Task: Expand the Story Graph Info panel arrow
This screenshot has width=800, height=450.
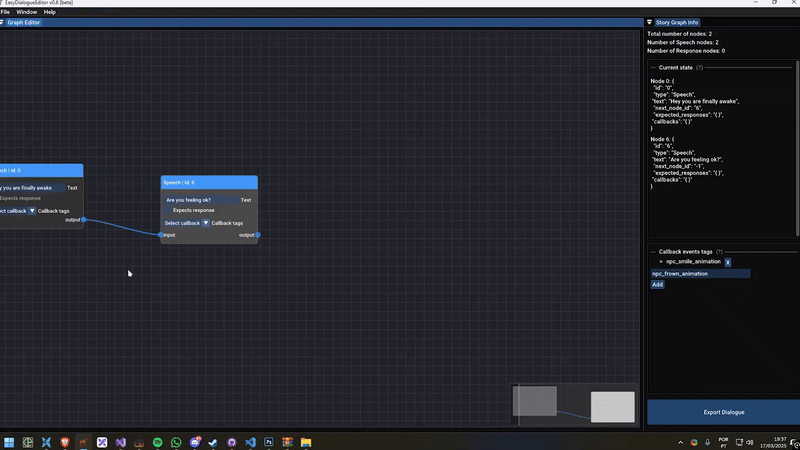Action: (650, 21)
